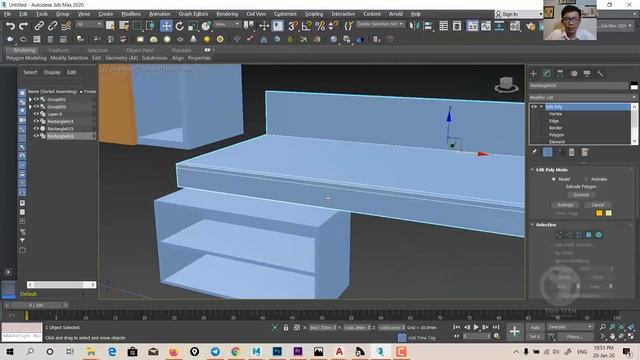The width and height of the screenshot is (640, 360).
Task: Expand the Group001 tree node
Action: pos(30,100)
